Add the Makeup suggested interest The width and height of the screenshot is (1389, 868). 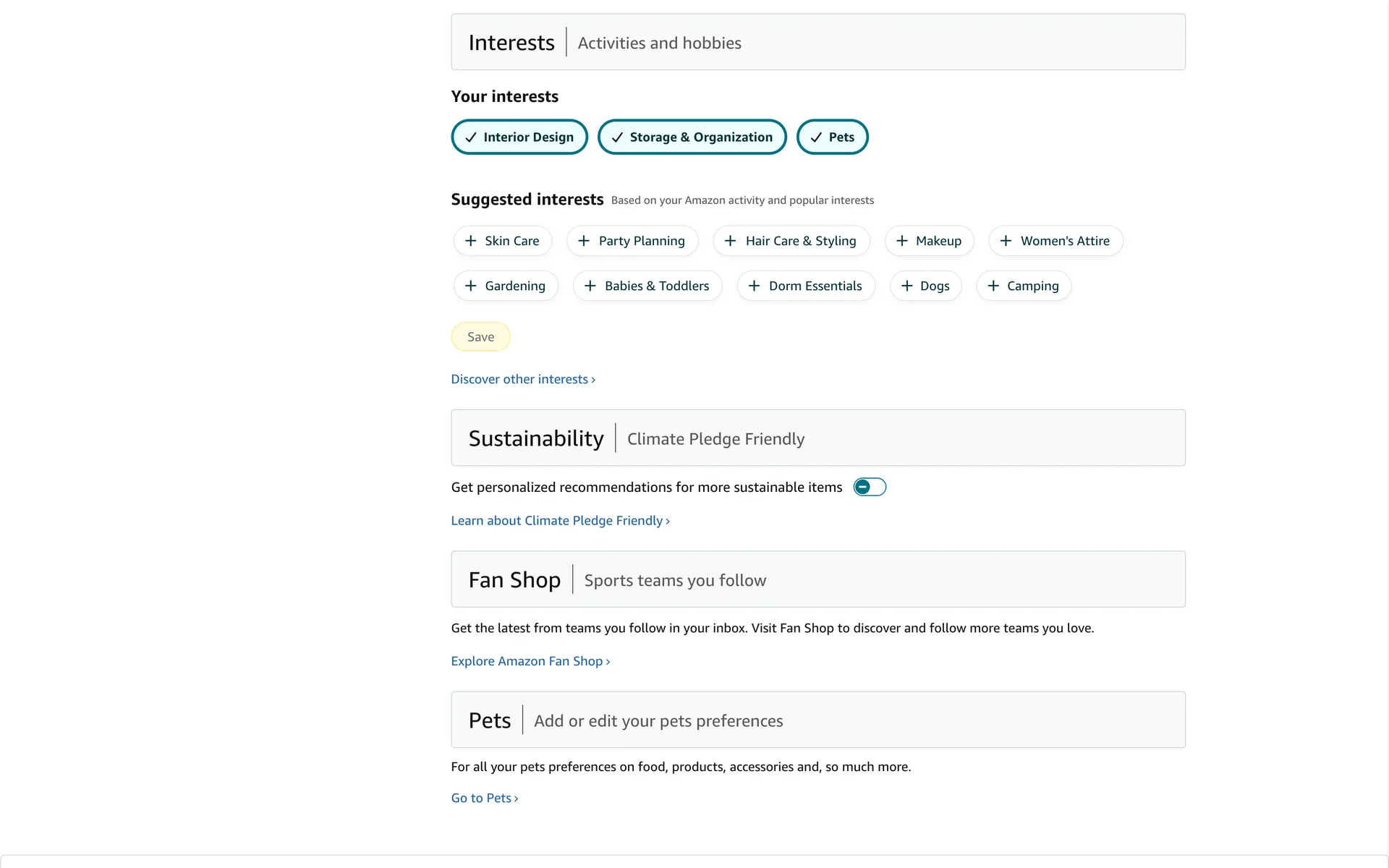pyautogui.click(x=928, y=241)
